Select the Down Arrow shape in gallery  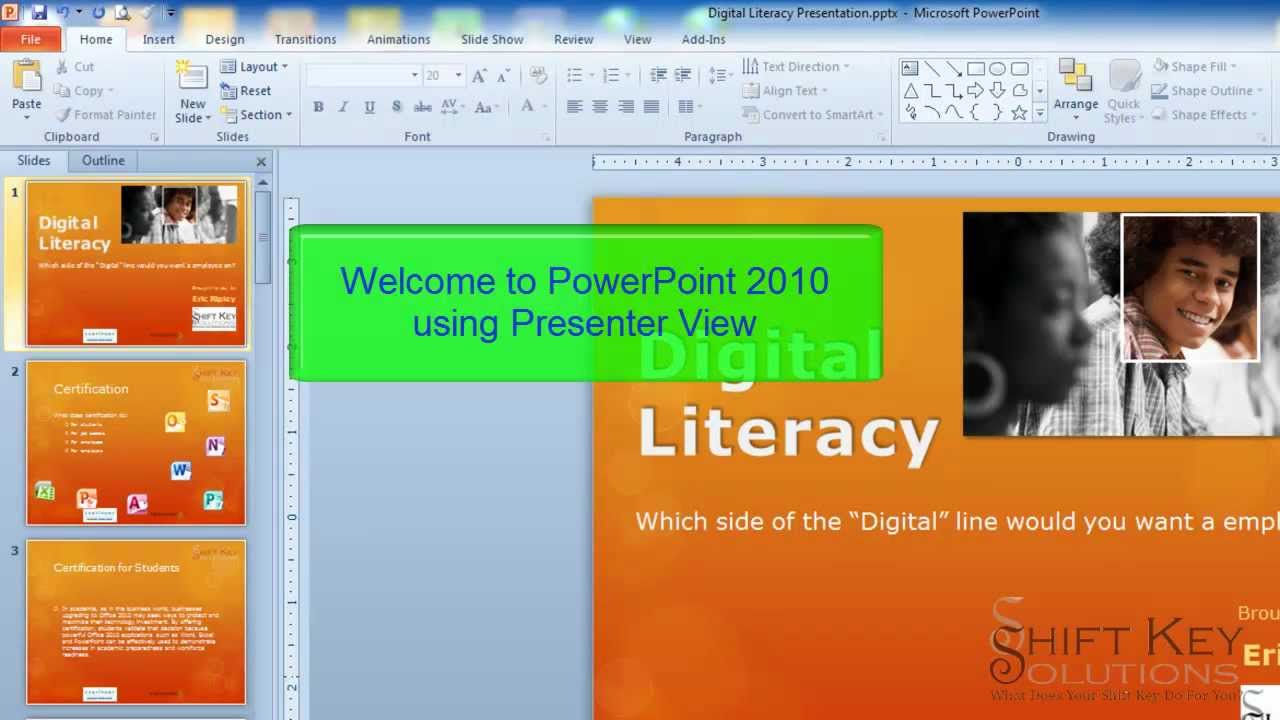(998, 91)
